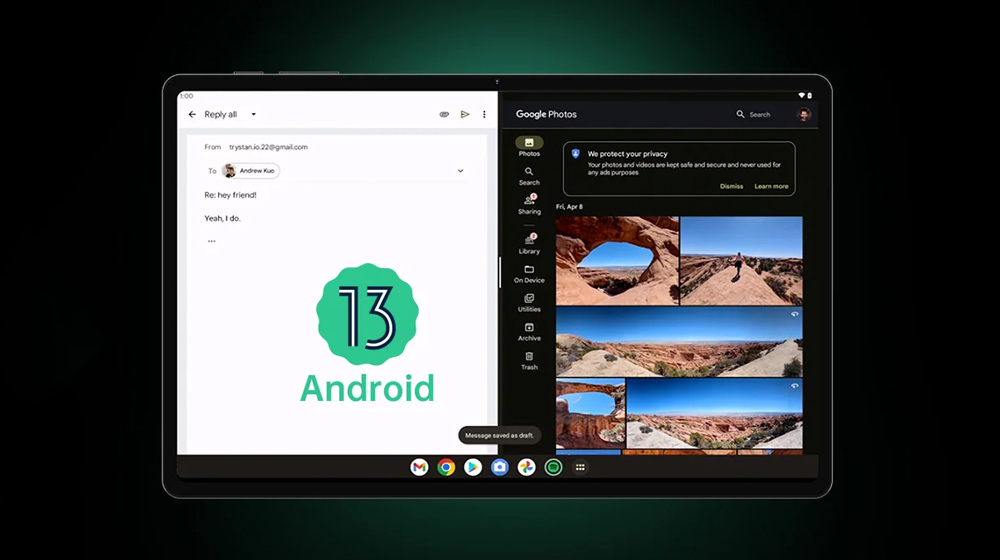Click the Google Photos search field
The height and width of the screenshot is (560, 1000).
pos(754,115)
